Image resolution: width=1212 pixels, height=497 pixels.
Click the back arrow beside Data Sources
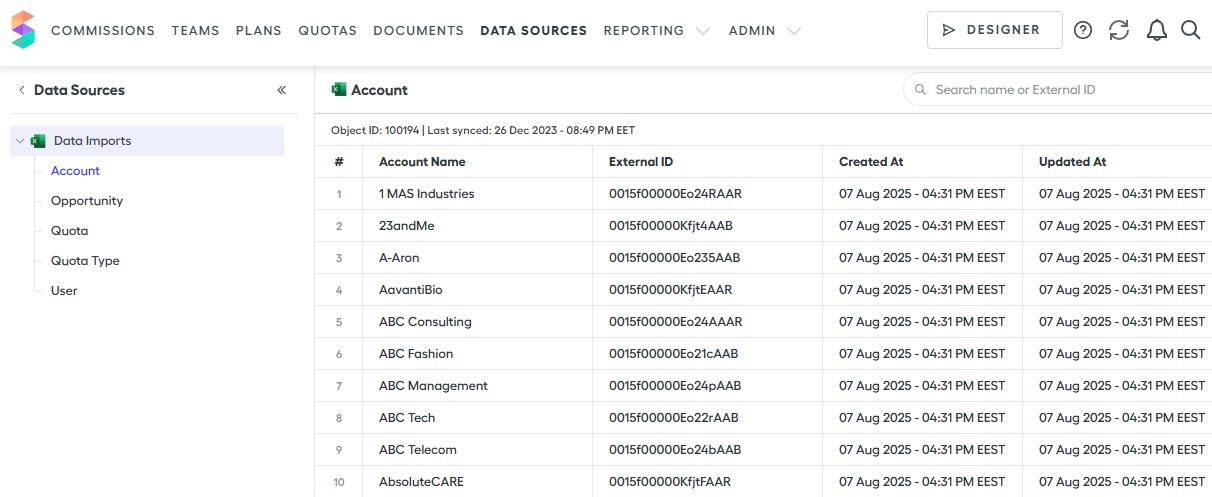pos(21,90)
